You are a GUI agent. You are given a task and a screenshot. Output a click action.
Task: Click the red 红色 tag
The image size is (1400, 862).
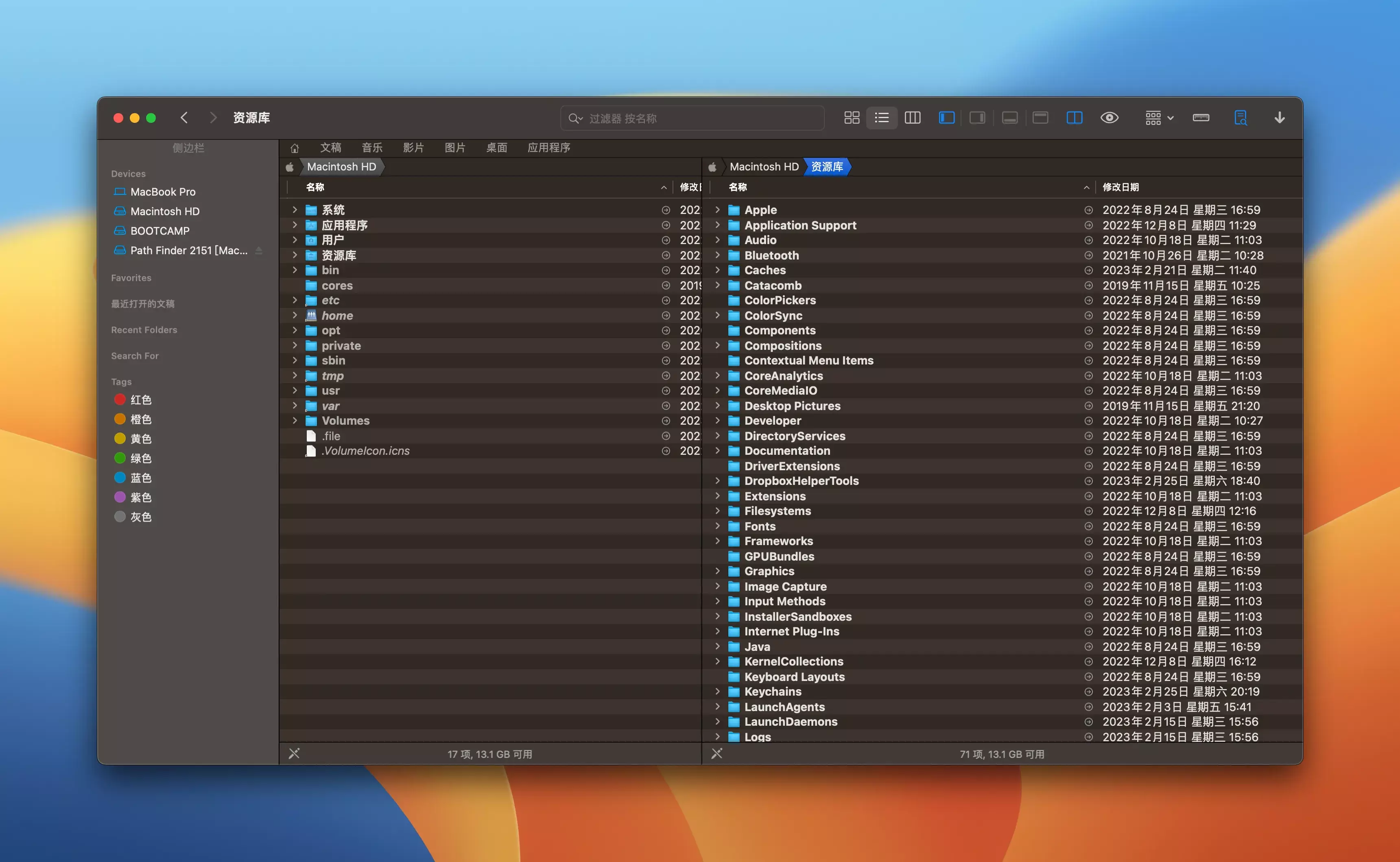click(x=140, y=399)
